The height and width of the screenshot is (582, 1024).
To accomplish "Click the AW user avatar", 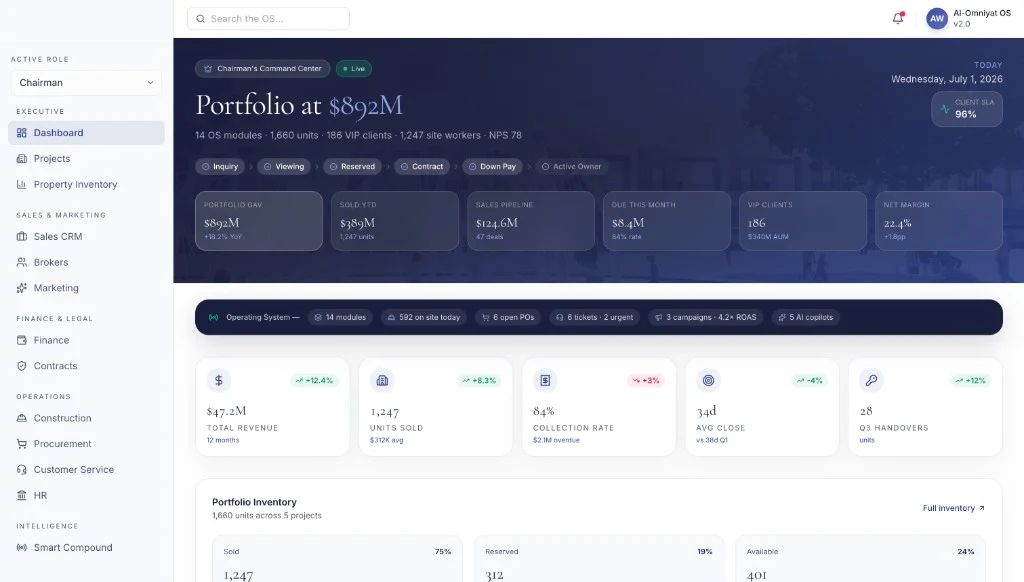I will coord(936,18).
